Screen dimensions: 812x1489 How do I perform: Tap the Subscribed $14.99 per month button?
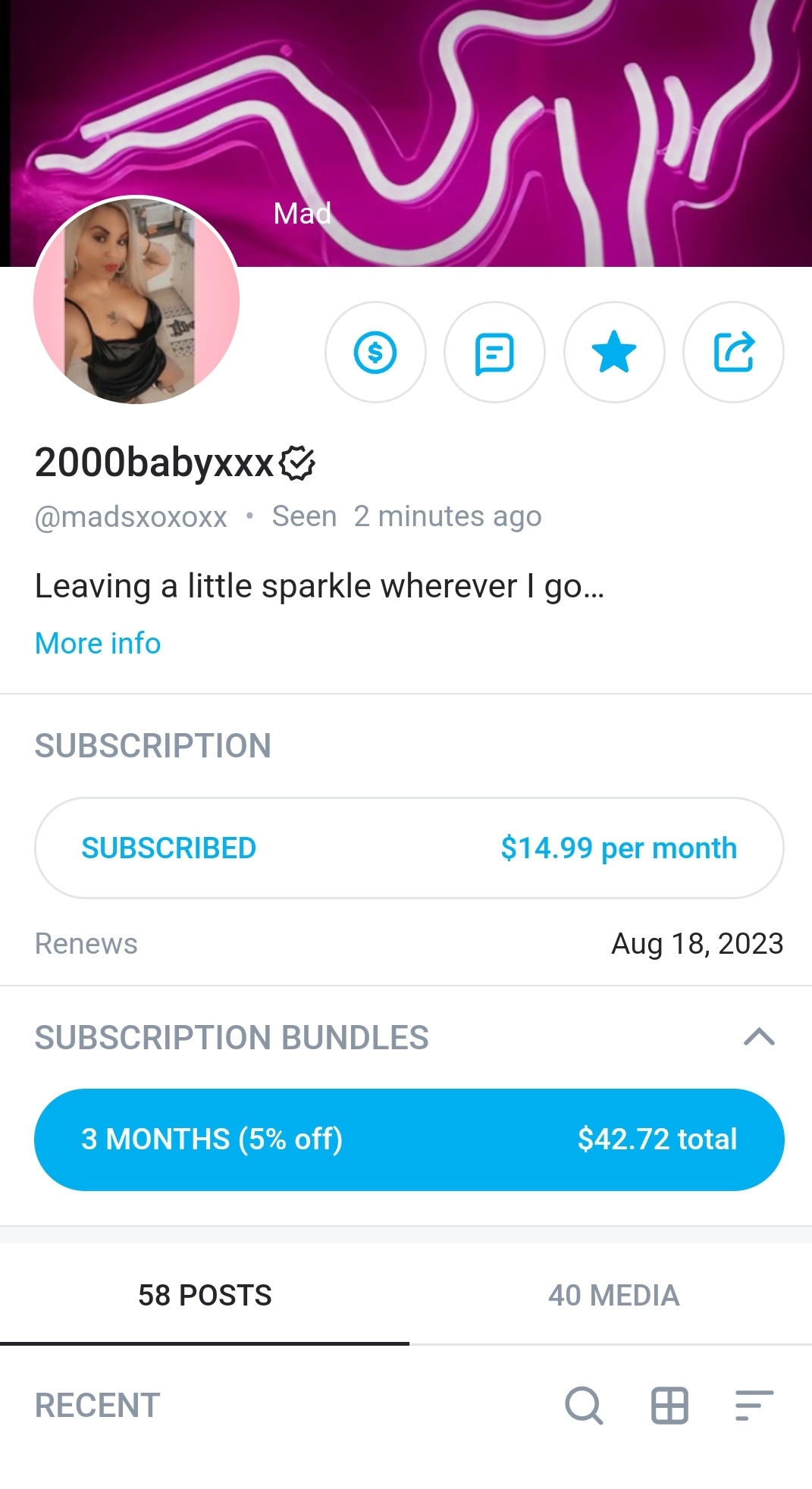[x=409, y=848]
